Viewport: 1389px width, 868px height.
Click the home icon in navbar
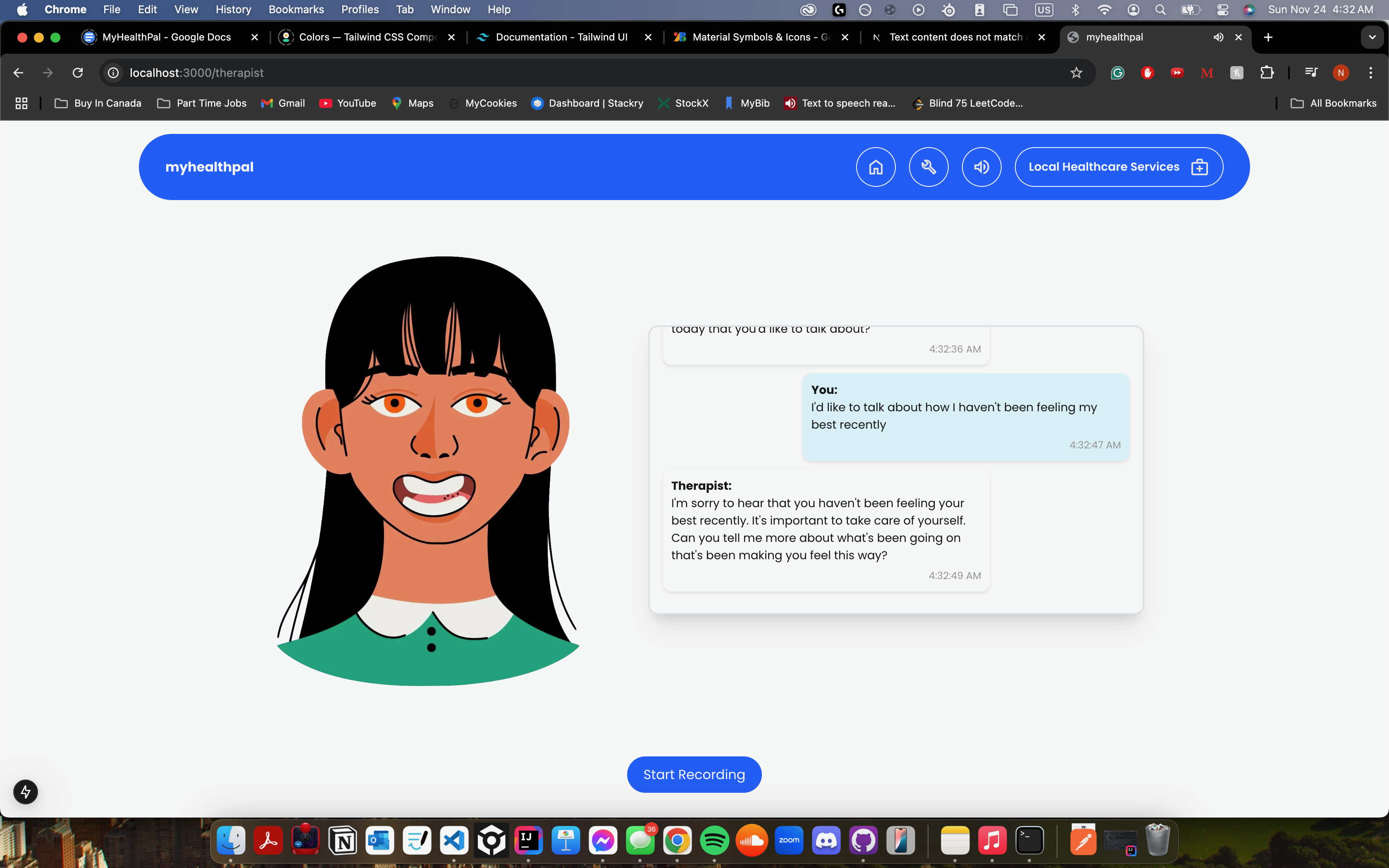pos(875,167)
